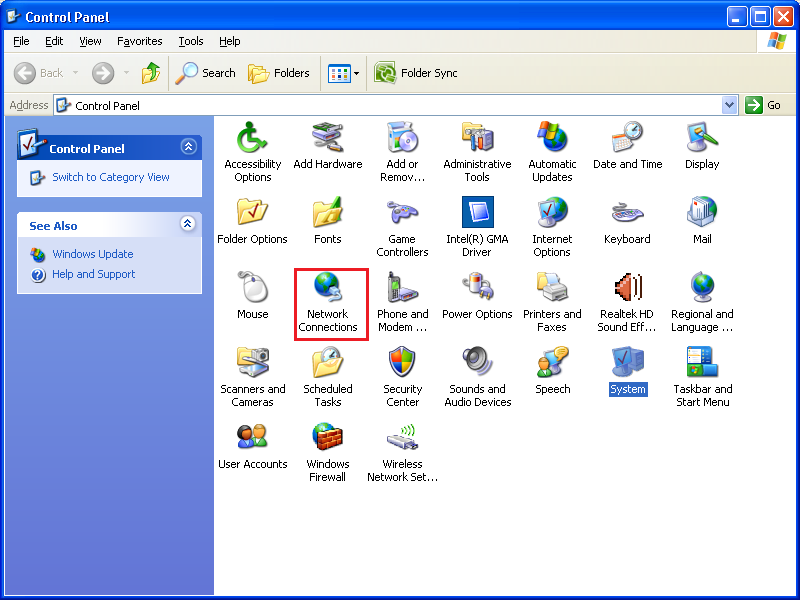
Task: Open Internet Options applet
Action: 552,227
